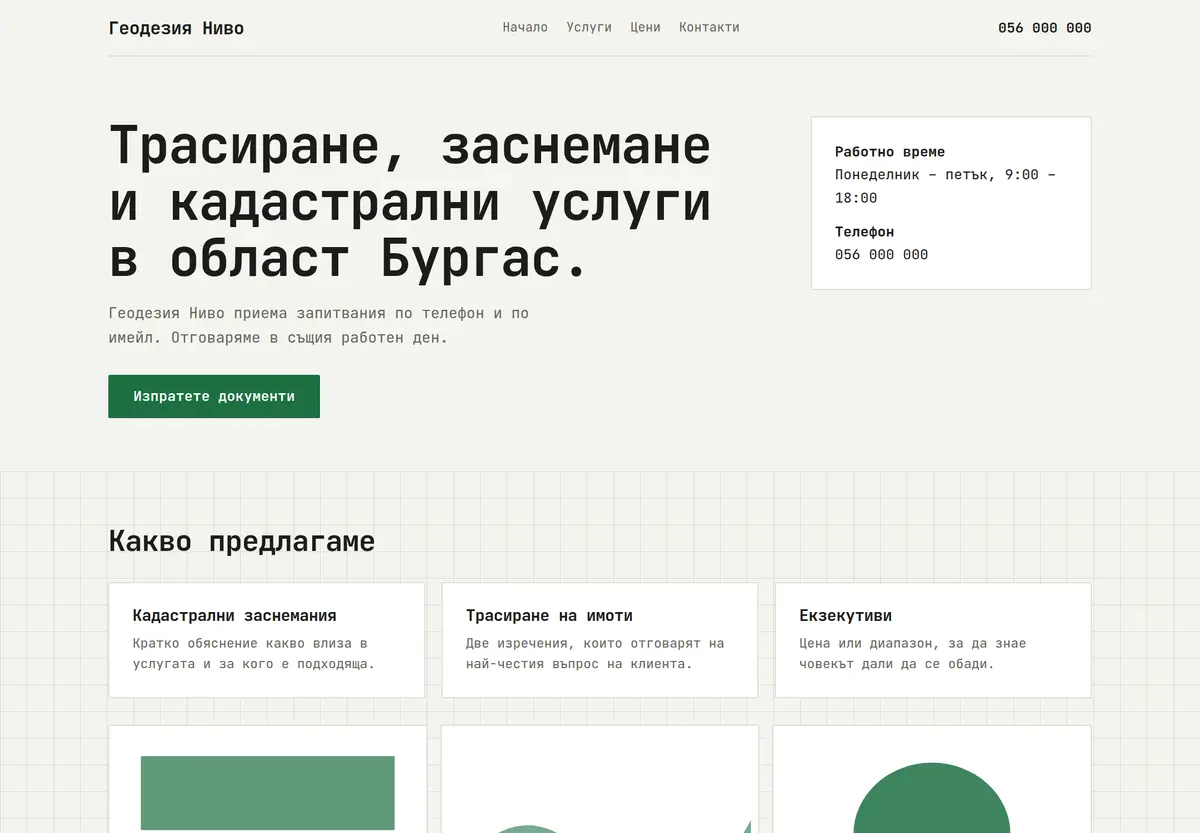Image resolution: width=1200 pixels, height=833 pixels.
Task: Open the Трасиране на имоти service card
Action: (x=600, y=640)
